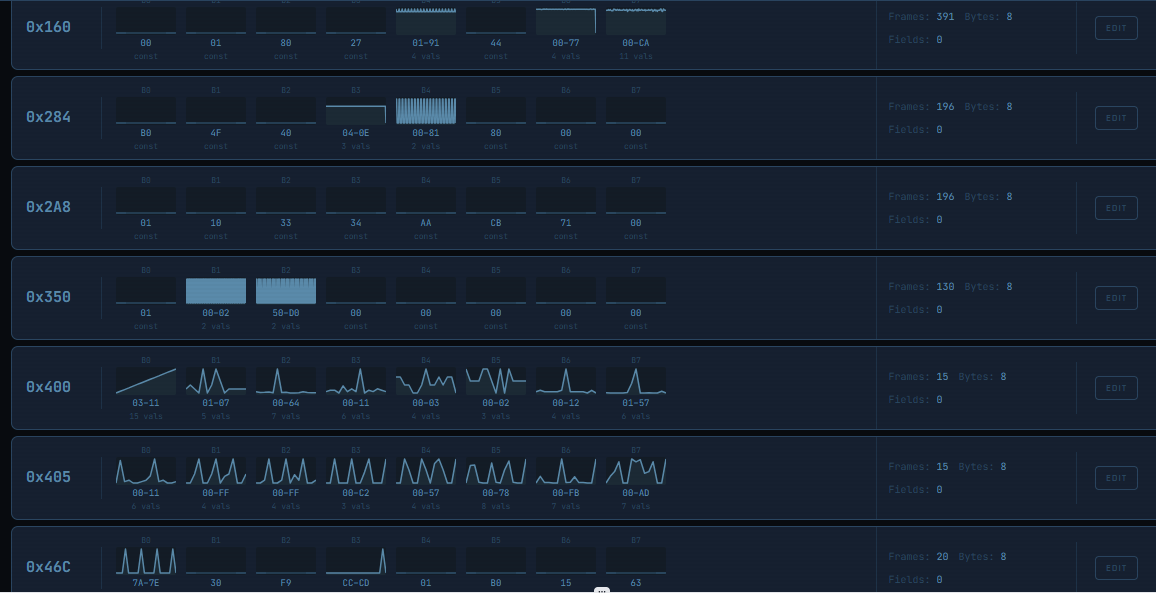Select the B4 sparkline in row 0x405
The image size is (1156, 593).
[x=426, y=471]
